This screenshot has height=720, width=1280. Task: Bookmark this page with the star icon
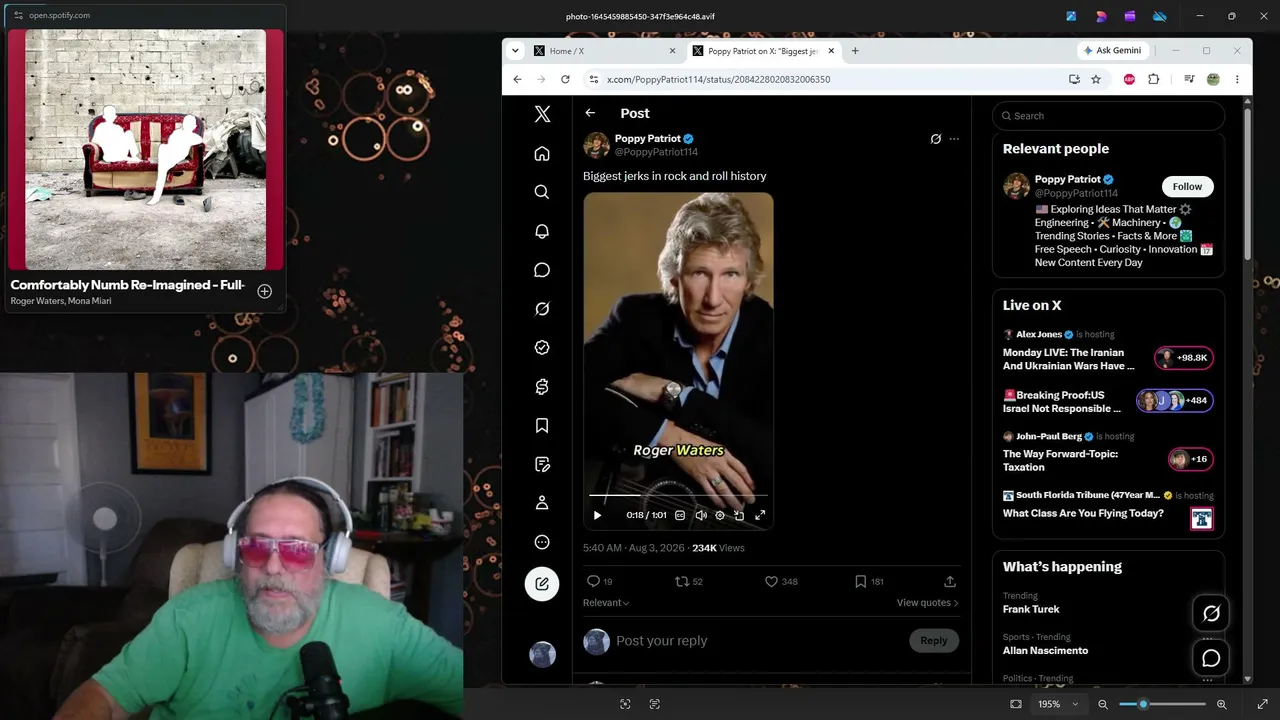1096,79
